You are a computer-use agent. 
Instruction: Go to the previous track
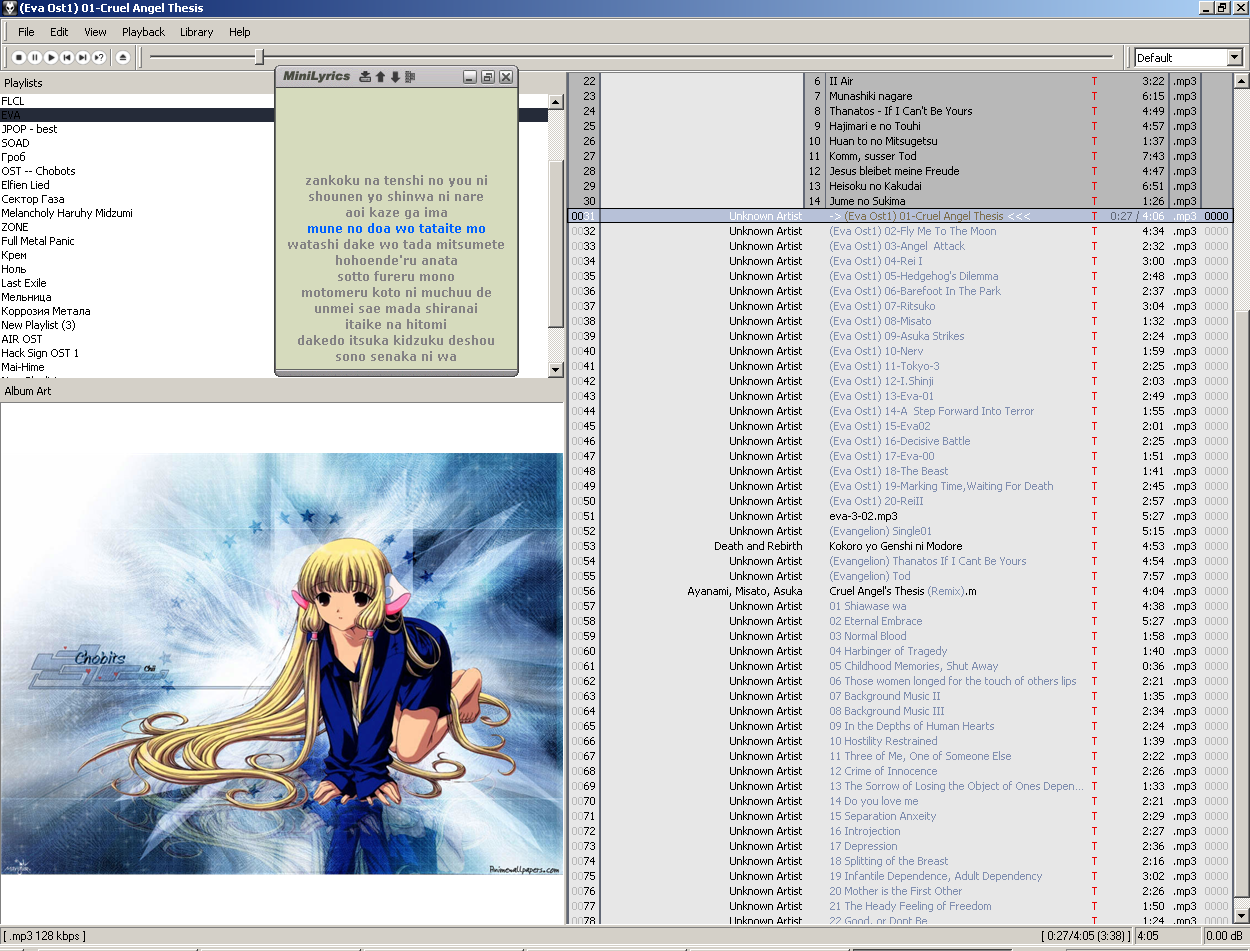click(66, 58)
